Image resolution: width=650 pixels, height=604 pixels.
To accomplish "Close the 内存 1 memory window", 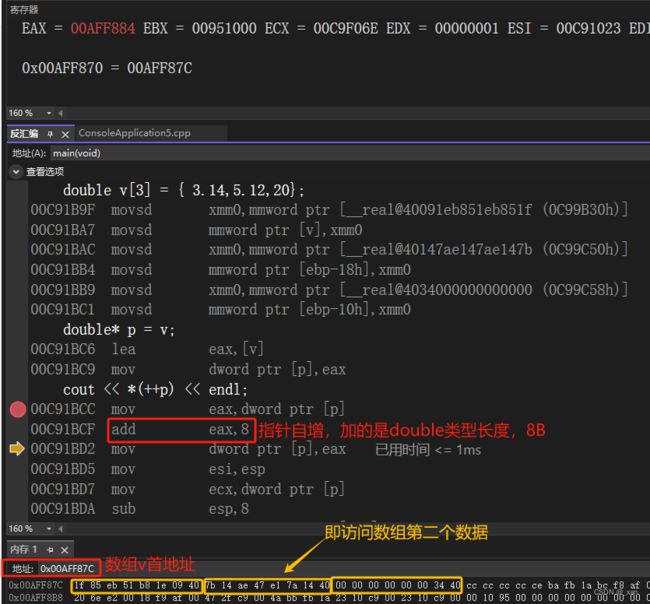I will pos(64,550).
